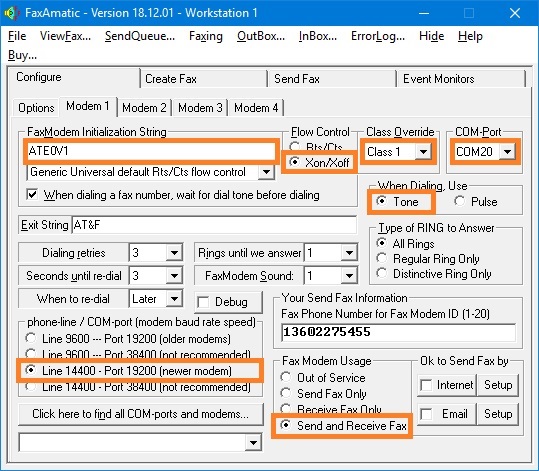This screenshot has width=539, height=471.
Task: Expand the Dialing retries dropdown
Action: pos(174,253)
